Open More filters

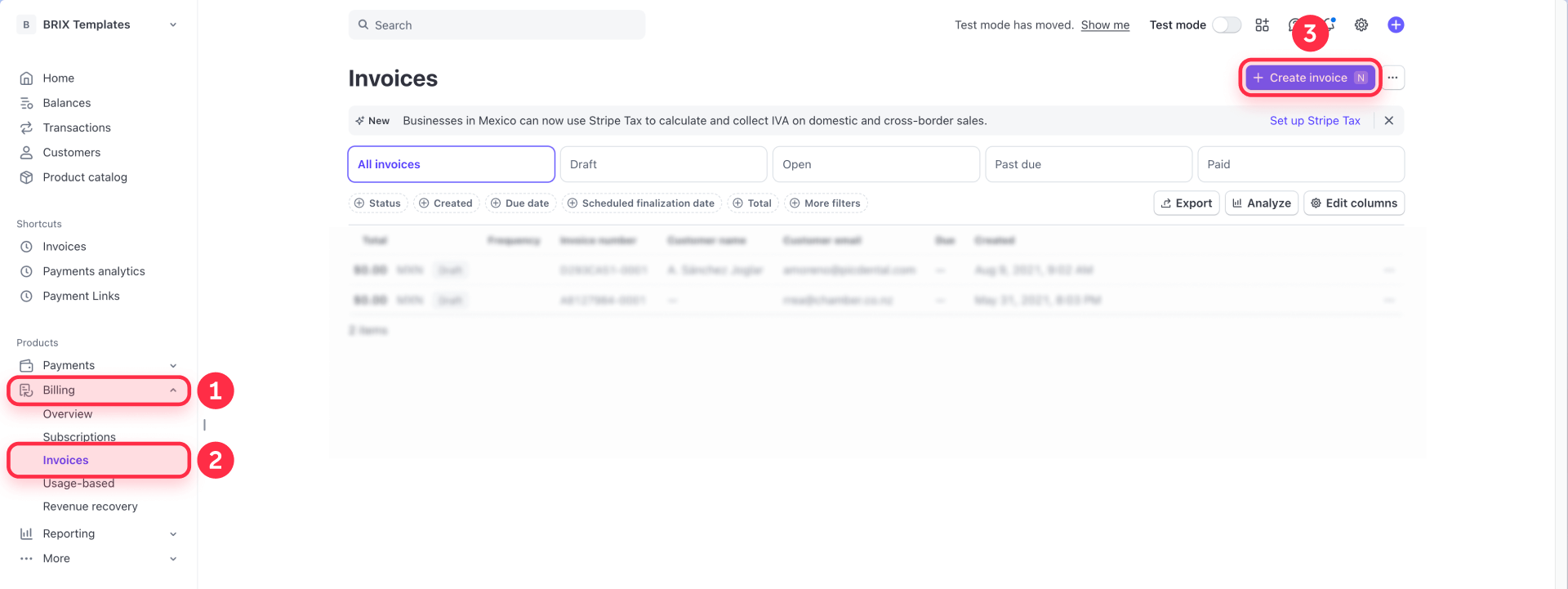(825, 203)
